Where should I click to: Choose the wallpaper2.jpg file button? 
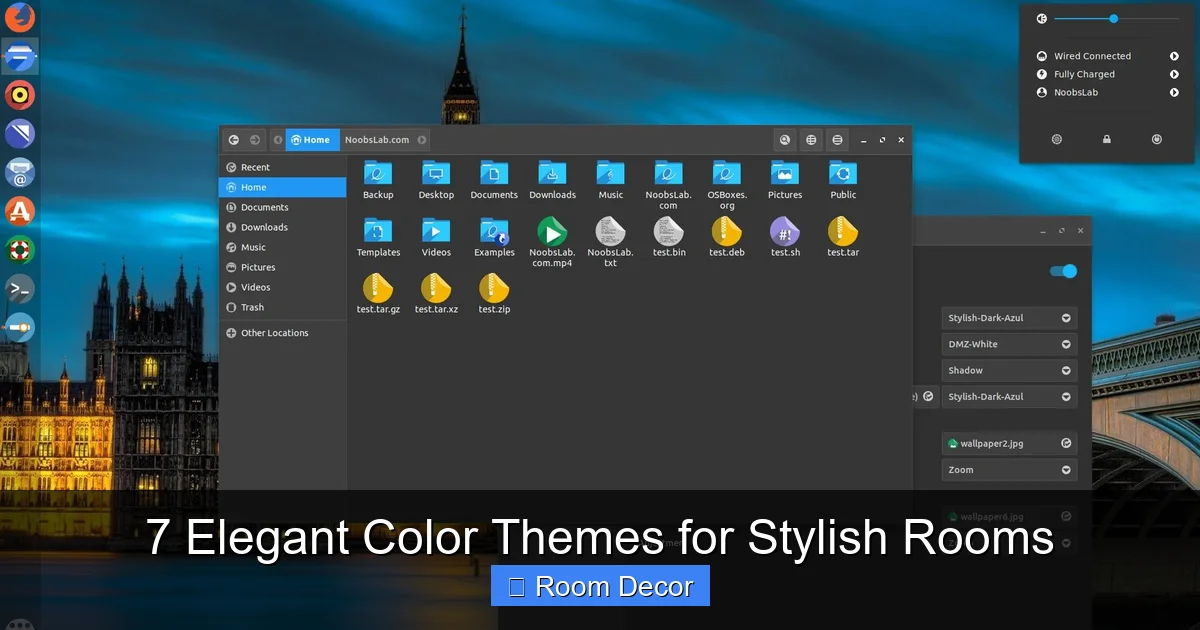[1009, 443]
